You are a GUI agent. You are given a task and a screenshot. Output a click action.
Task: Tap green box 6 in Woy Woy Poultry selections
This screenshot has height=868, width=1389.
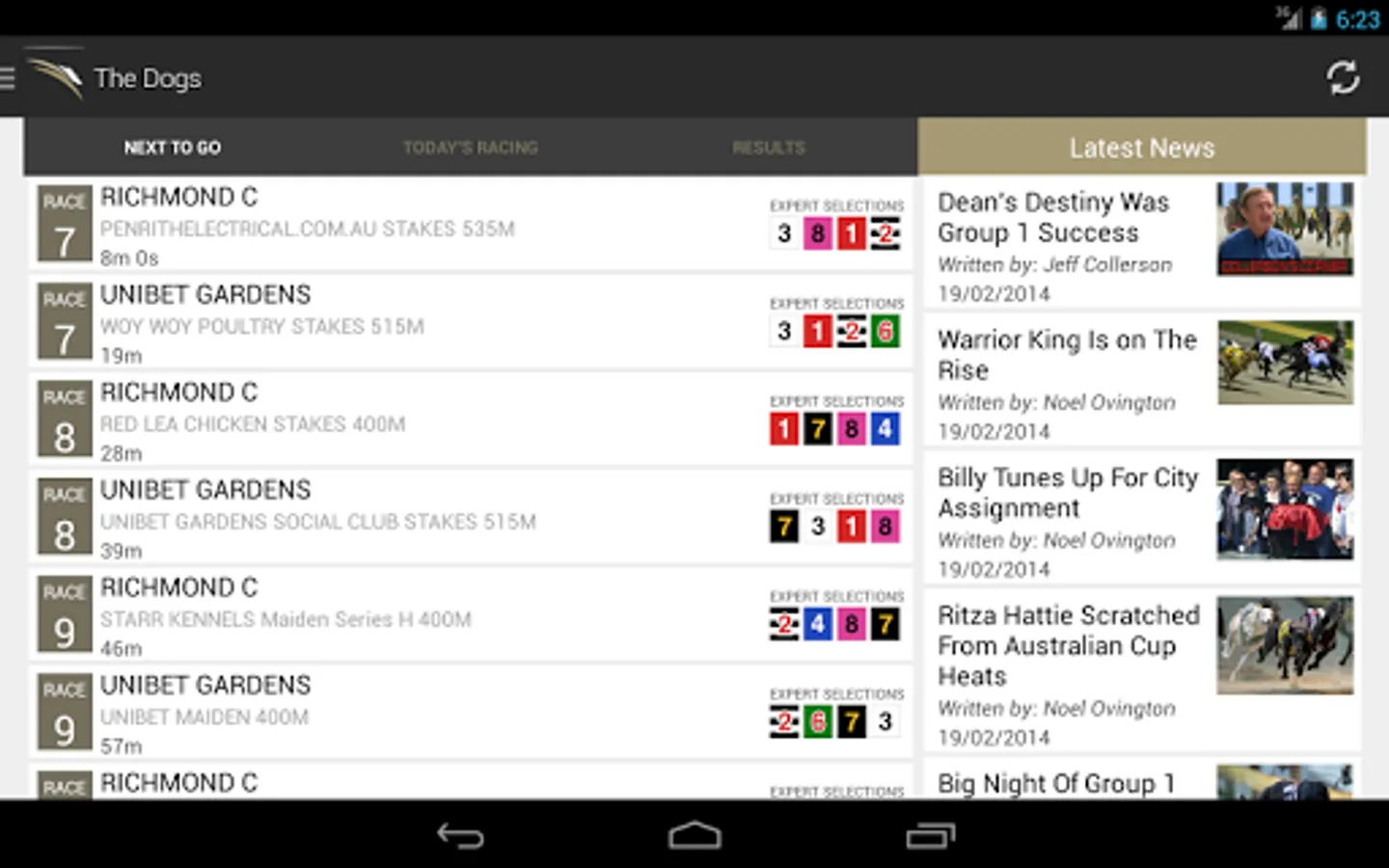[885, 332]
